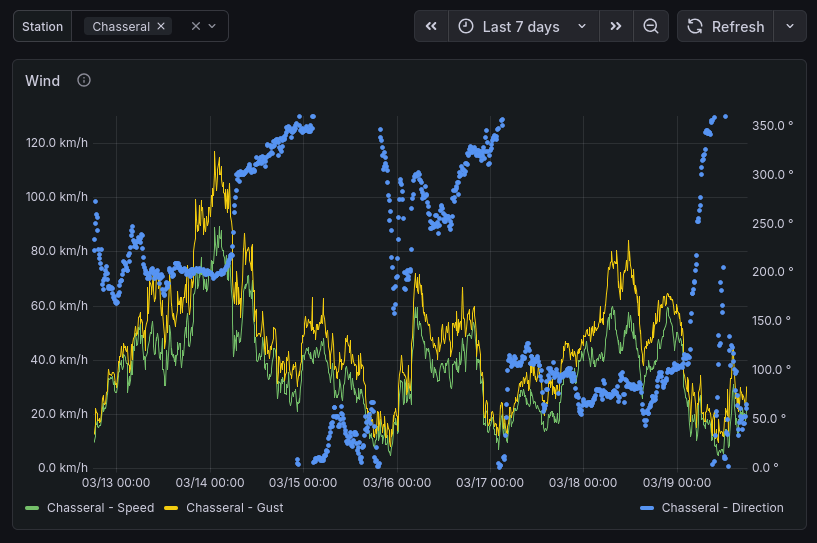
Task: Click the circular refresh arrows icon
Action: 695,27
